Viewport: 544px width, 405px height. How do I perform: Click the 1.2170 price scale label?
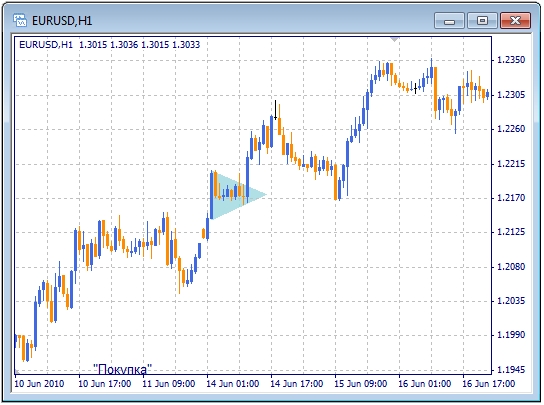click(511, 198)
